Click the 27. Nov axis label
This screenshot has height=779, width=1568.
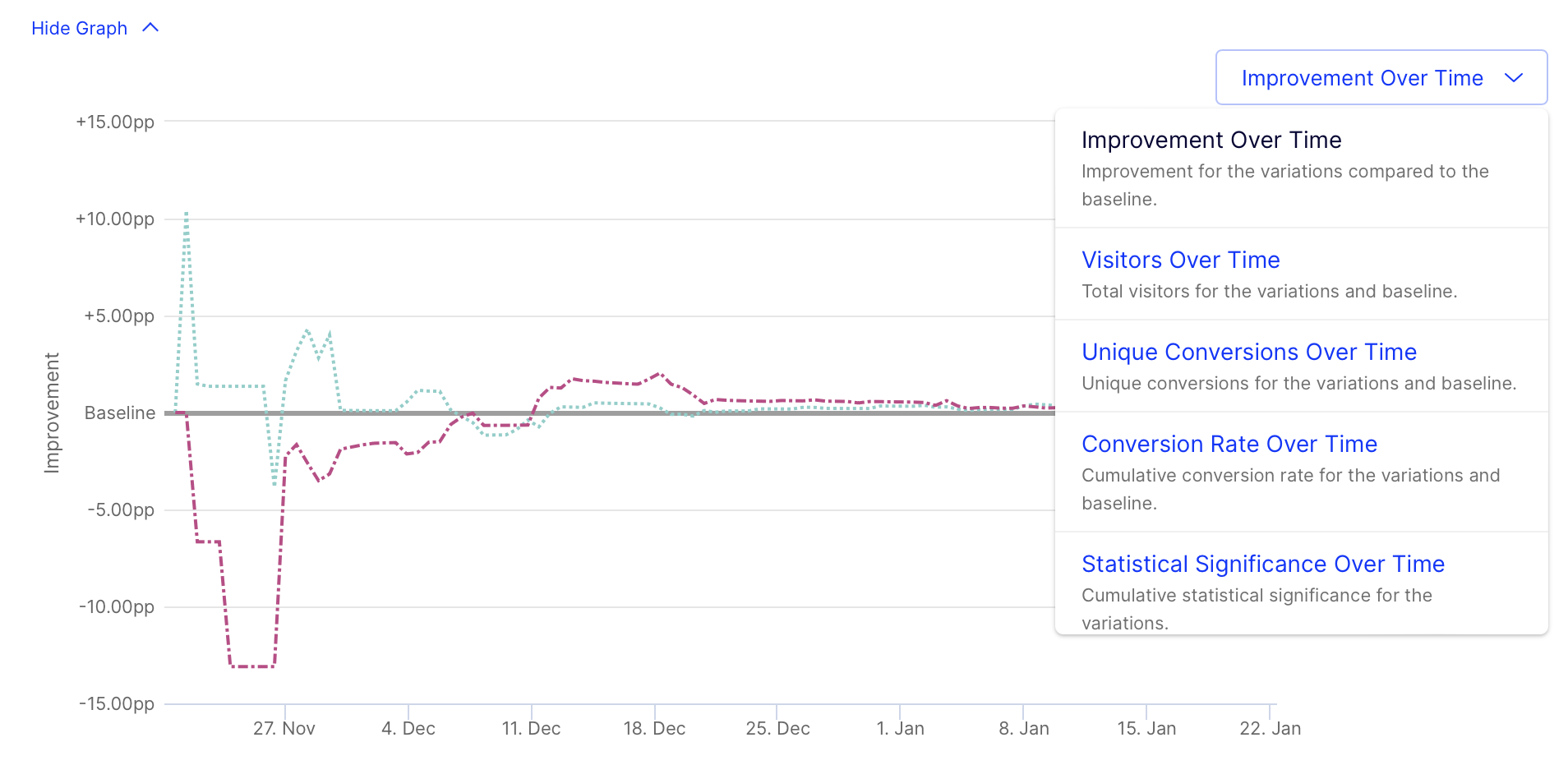tap(284, 727)
